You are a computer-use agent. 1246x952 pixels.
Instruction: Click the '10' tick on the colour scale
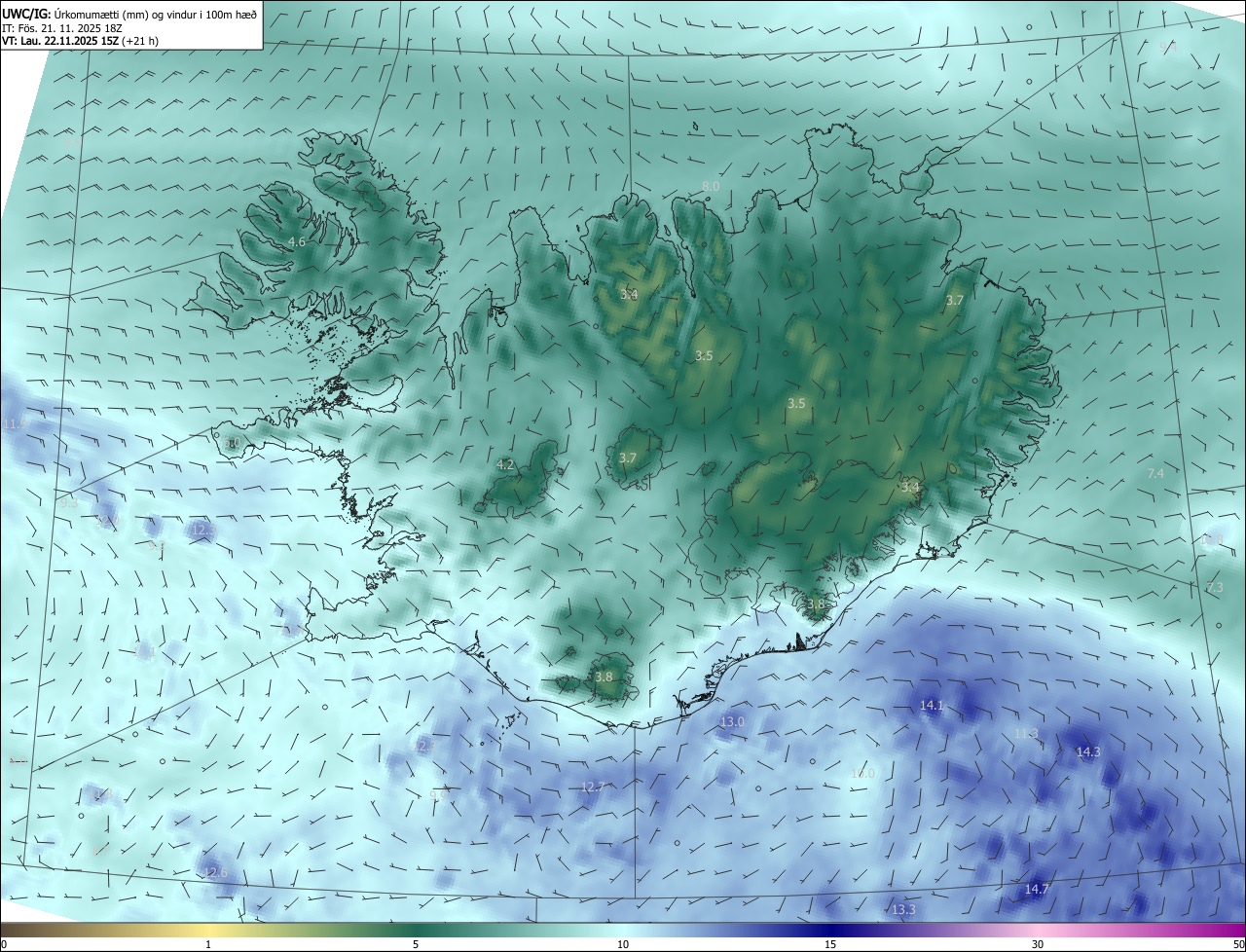point(623,944)
